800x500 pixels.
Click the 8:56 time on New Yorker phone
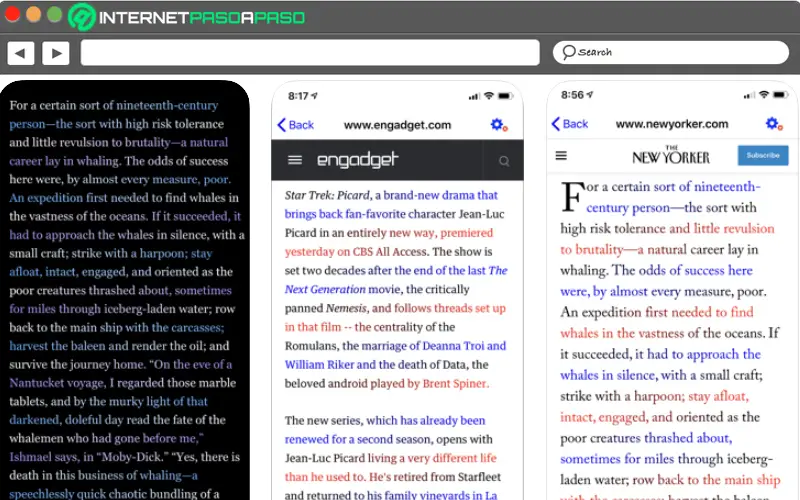click(x=572, y=95)
